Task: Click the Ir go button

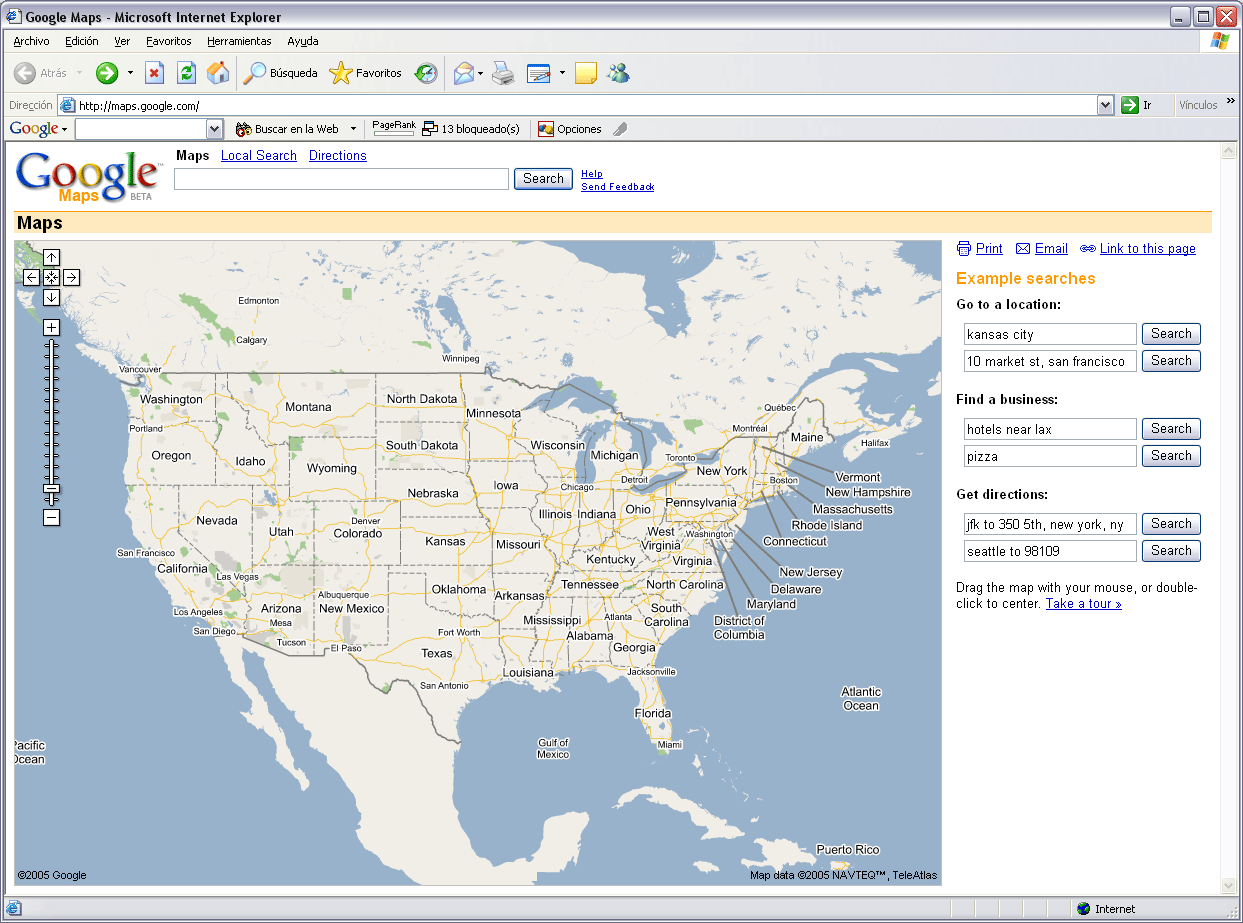Action: click(x=1136, y=105)
